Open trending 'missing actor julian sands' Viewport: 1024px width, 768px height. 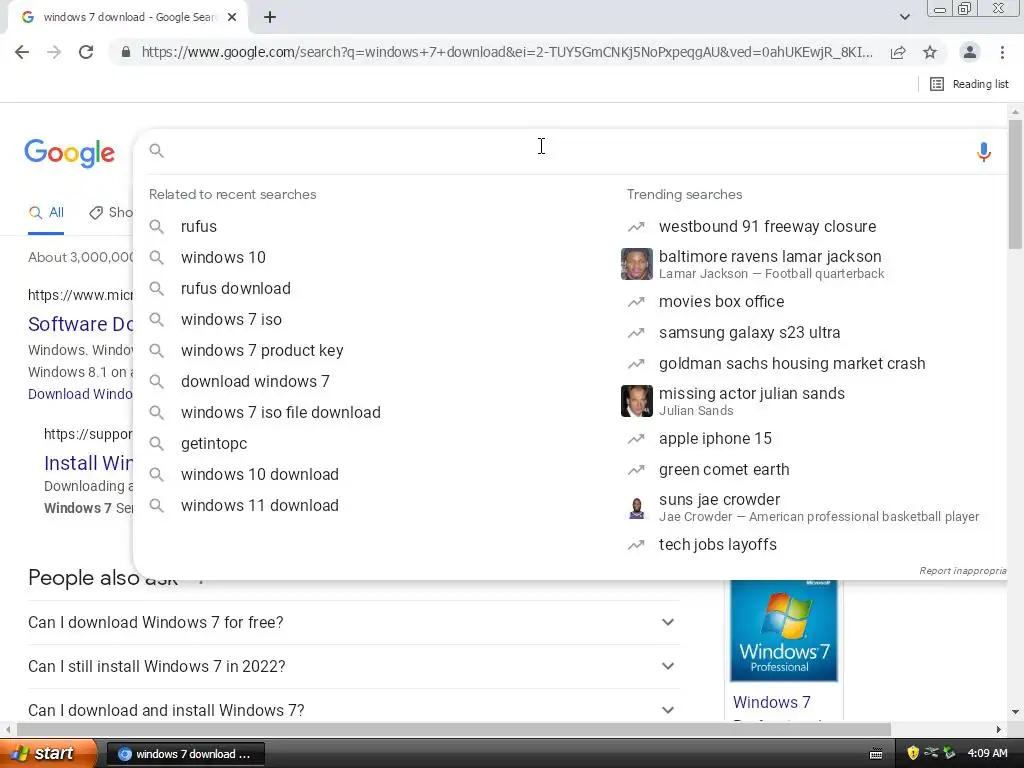tap(752, 394)
